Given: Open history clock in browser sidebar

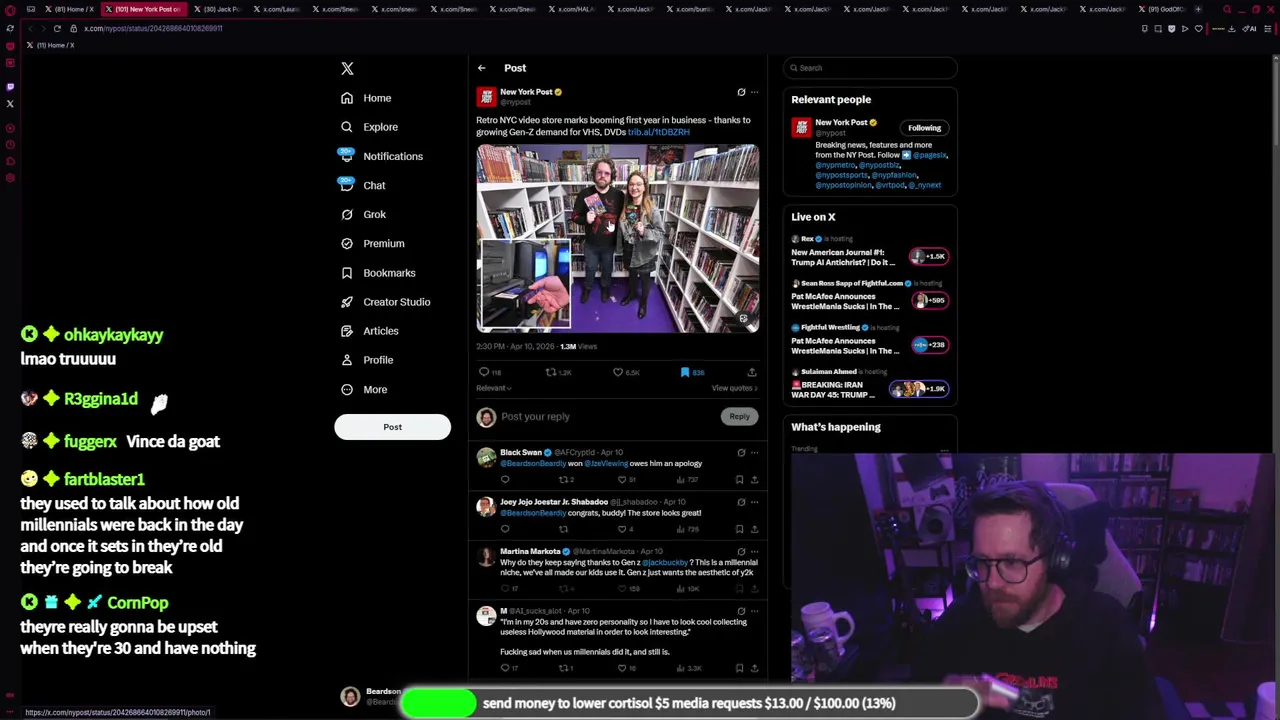Looking at the screenshot, I should tap(10, 145).
